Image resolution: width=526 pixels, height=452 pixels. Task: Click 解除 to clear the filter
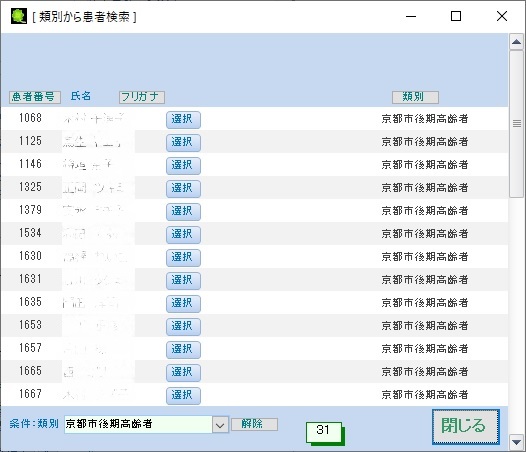pos(254,424)
